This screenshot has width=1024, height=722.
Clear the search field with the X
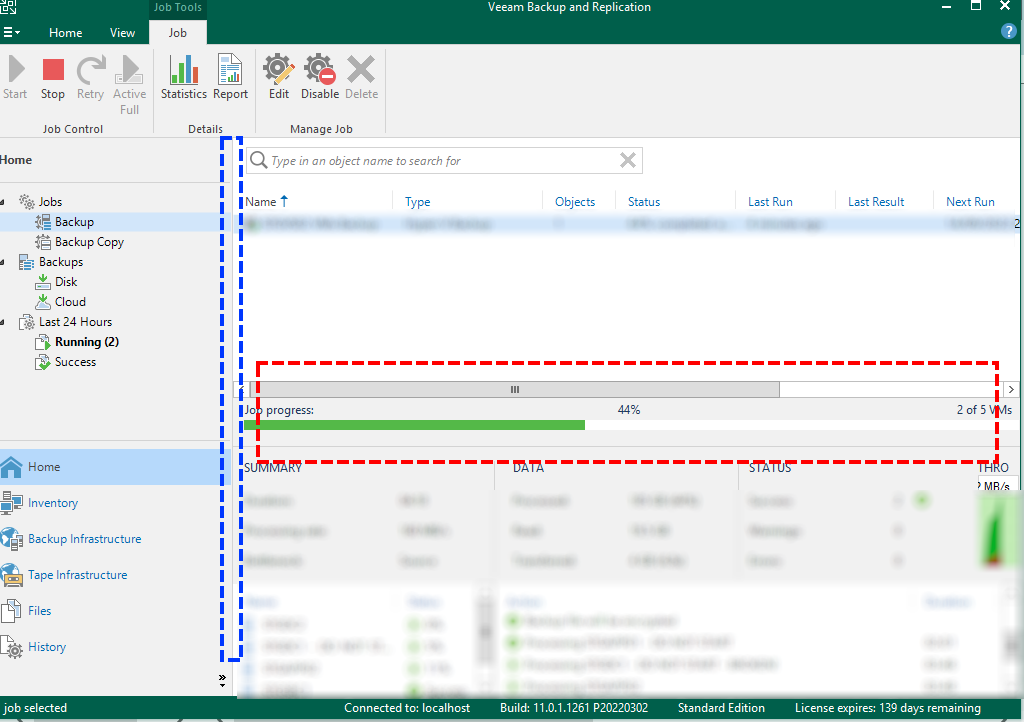[x=628, y=161]
